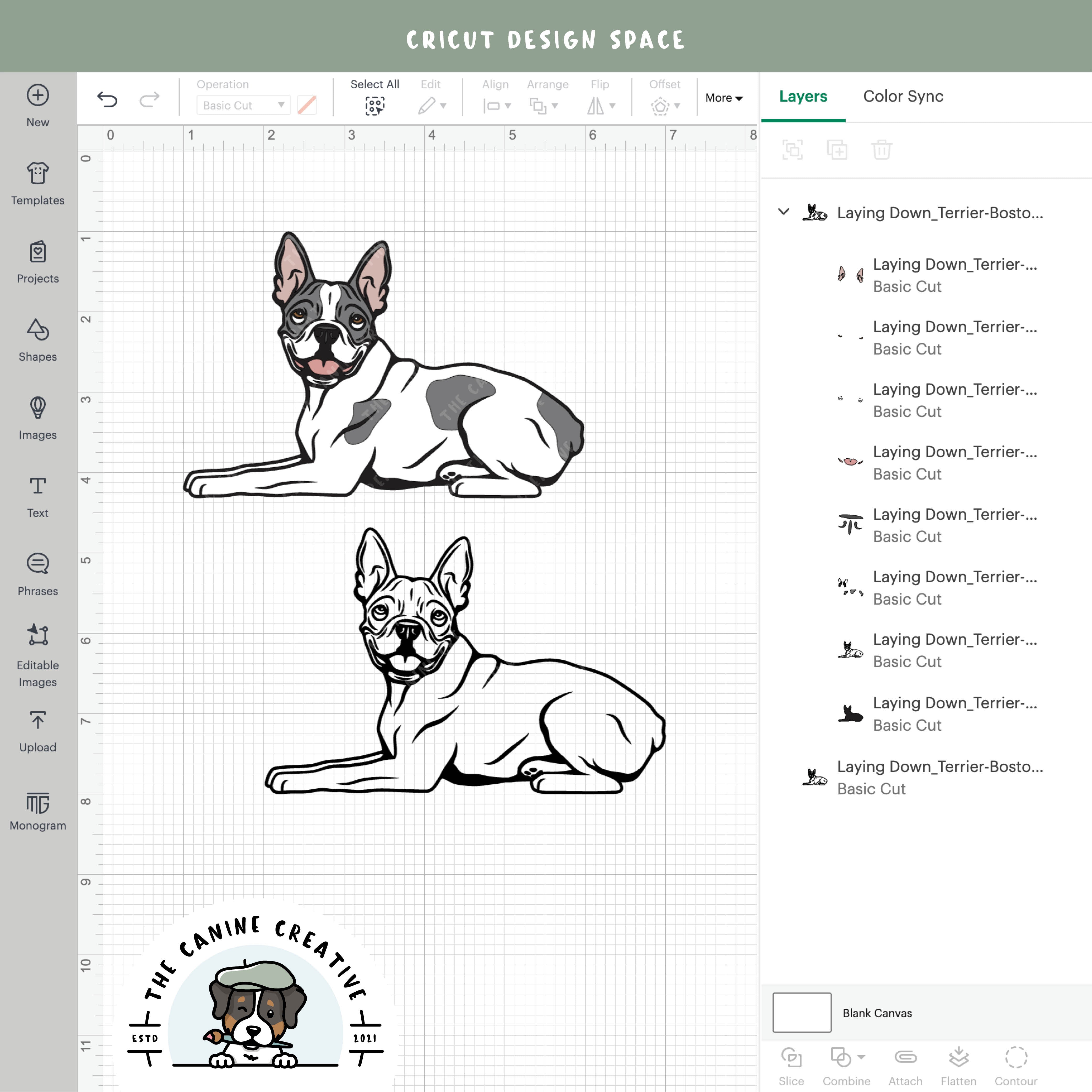
Task: Switch to the Color Sync tab
Action: (x=903, y=96)
